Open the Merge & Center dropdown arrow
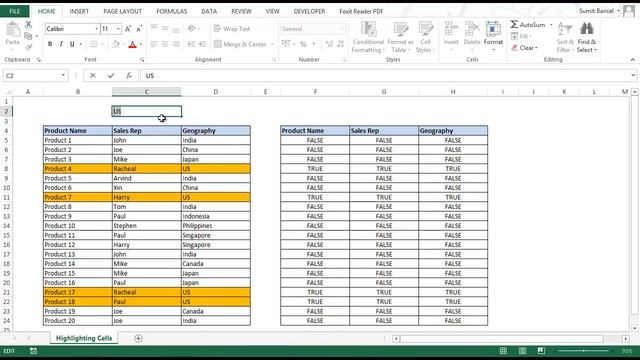The width and height of the screenshot is (640, 360). 272,44
